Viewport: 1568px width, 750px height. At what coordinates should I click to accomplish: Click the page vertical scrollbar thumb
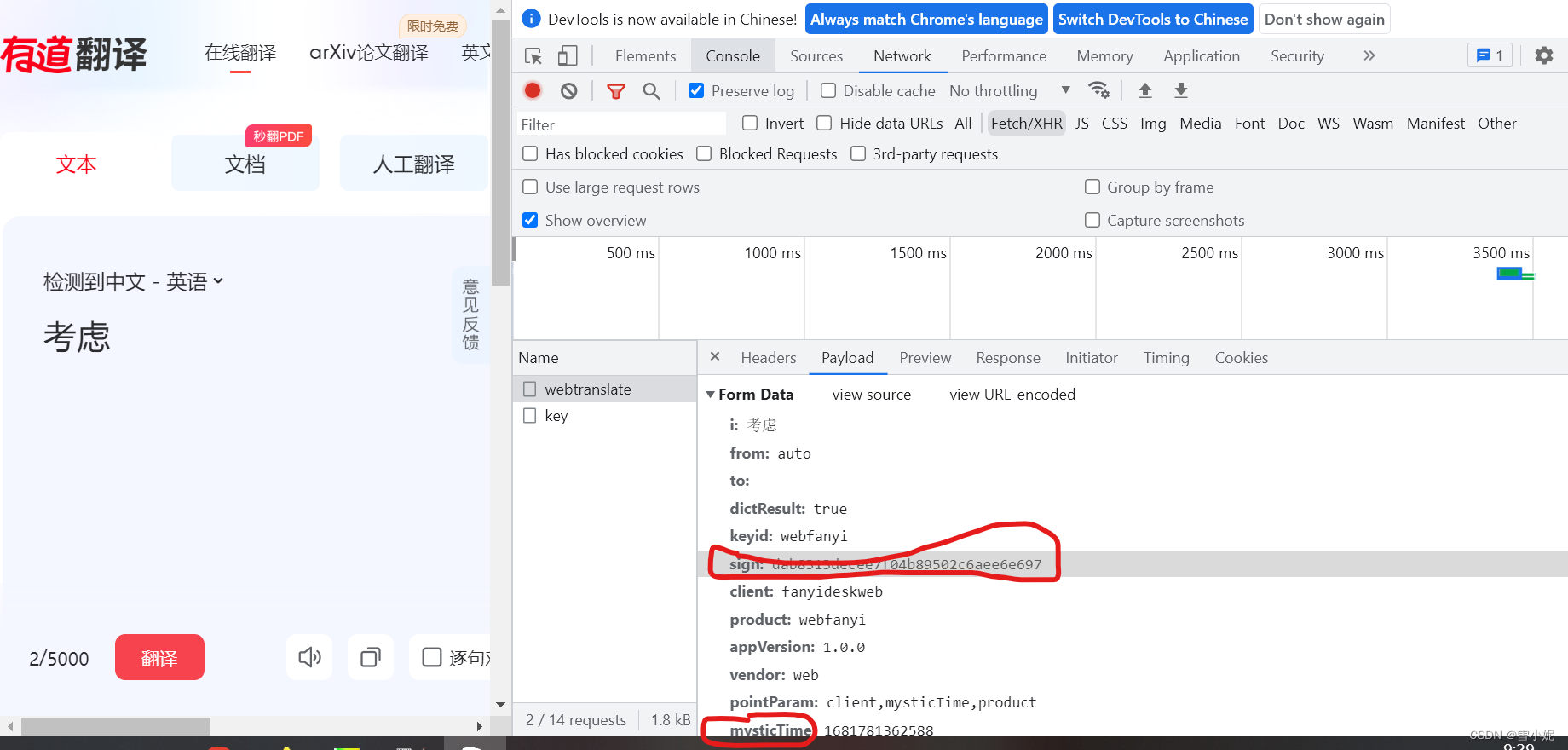tap(500, 153)
